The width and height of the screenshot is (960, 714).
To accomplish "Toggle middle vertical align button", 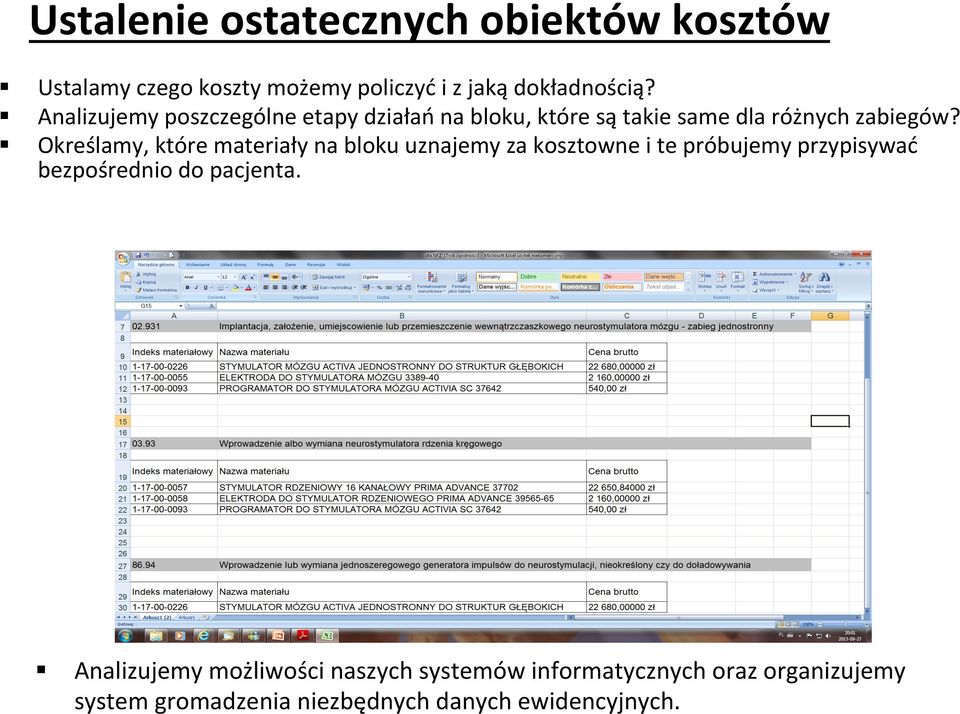I will pos(275,277).
